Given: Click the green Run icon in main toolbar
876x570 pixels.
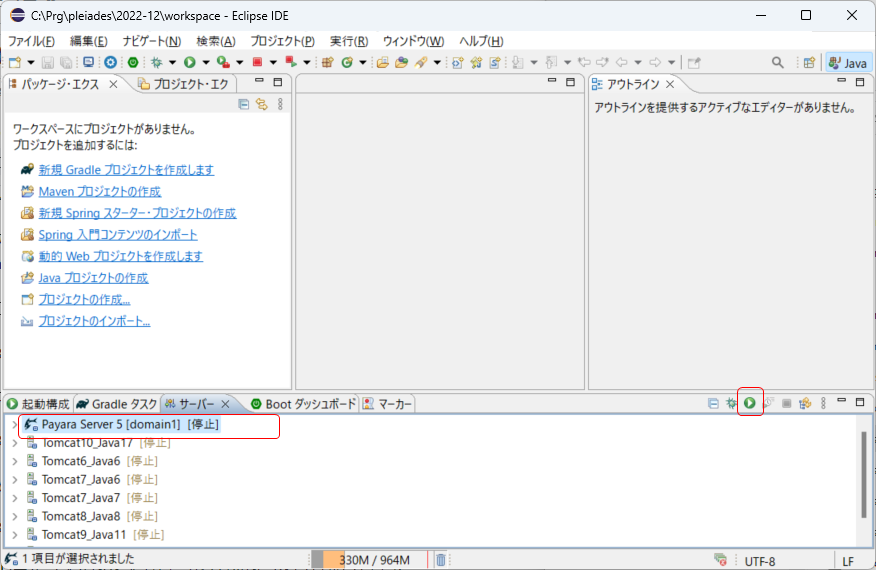Looking at the screenshot, I should [190, 63].
